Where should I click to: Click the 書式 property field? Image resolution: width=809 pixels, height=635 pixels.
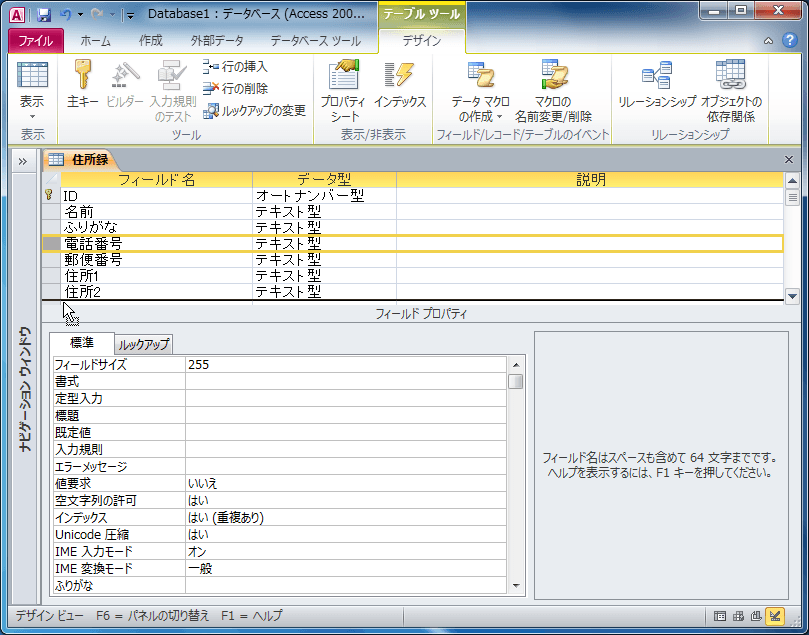pos(346,382)
